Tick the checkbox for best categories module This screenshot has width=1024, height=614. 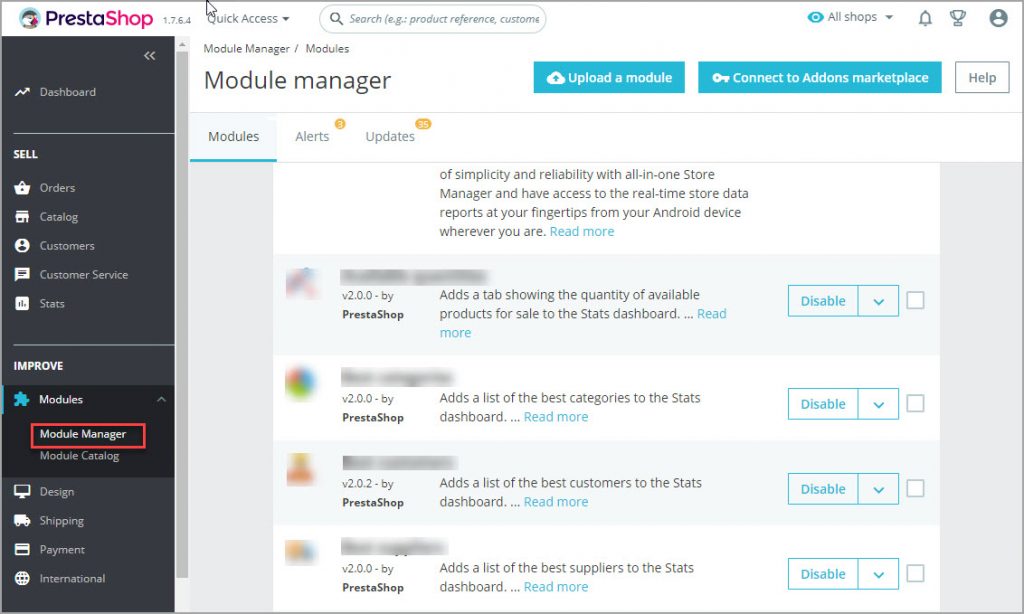915,404
